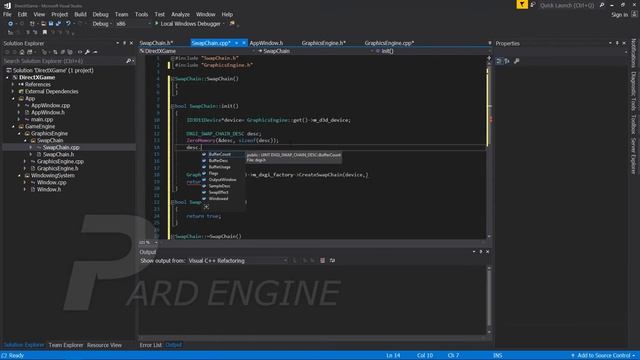This screenshot has height=360, width=640.
Task: Switch to GraphicsEngine.cpp tab
Action: (389, 43)
